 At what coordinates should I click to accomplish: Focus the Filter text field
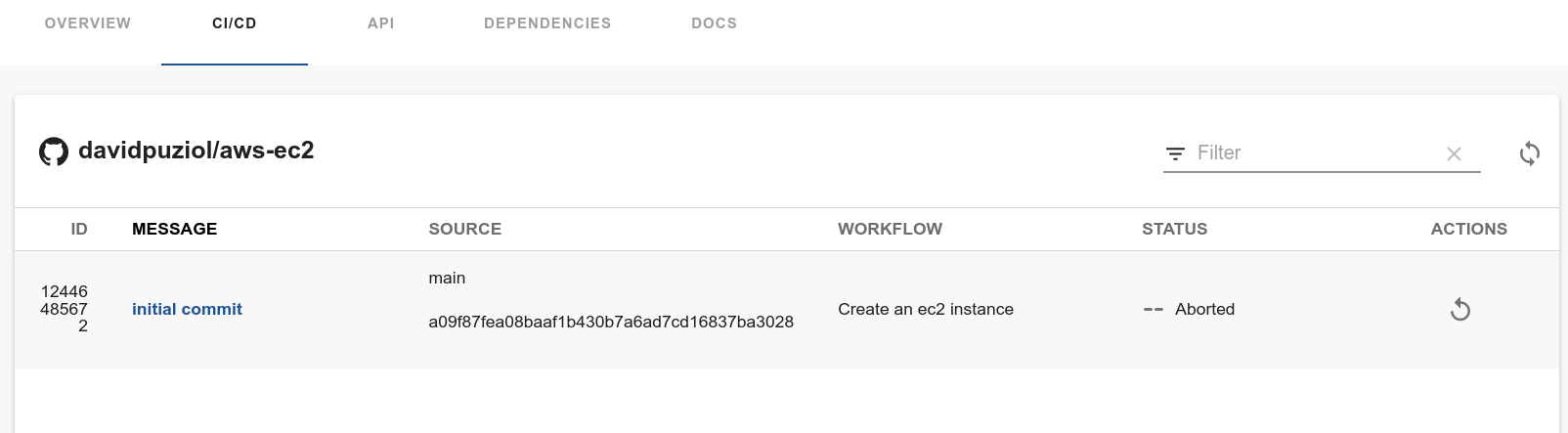[x=1315, y=153]
